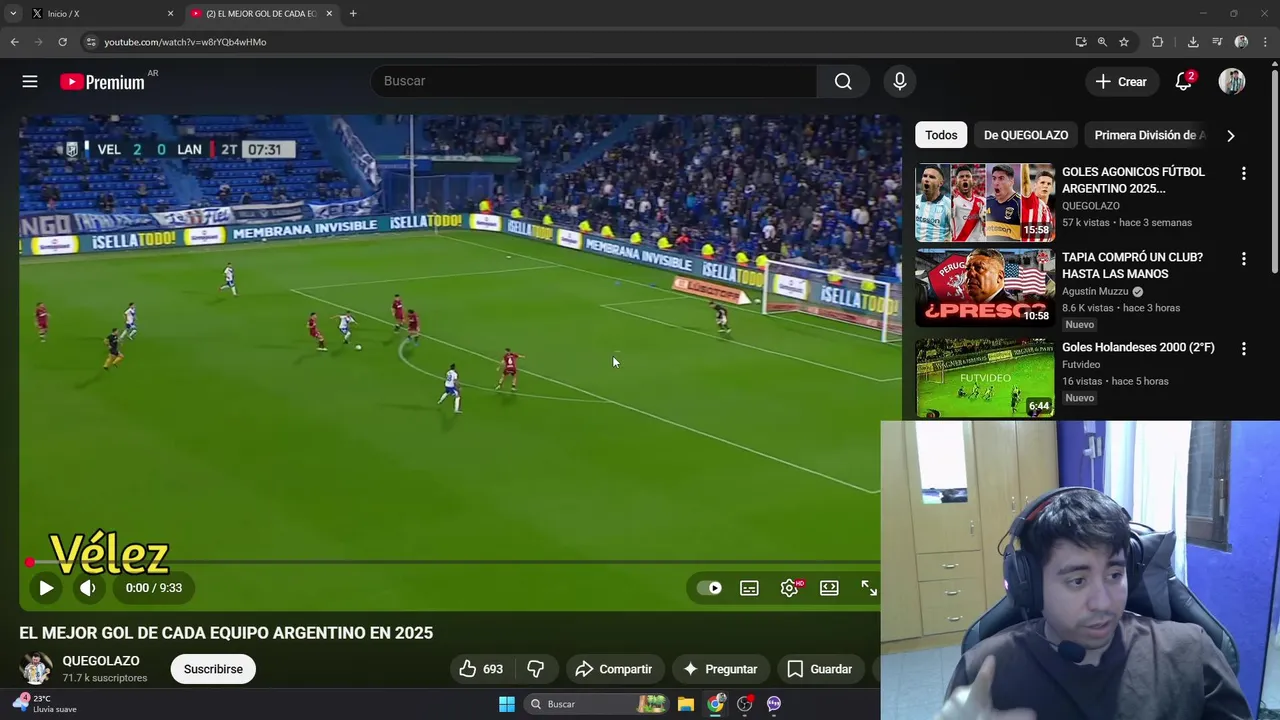This screenshot has height=720, width=1280.
Task: Open the Chrome three-dot menu
Action: [1265, 42]
